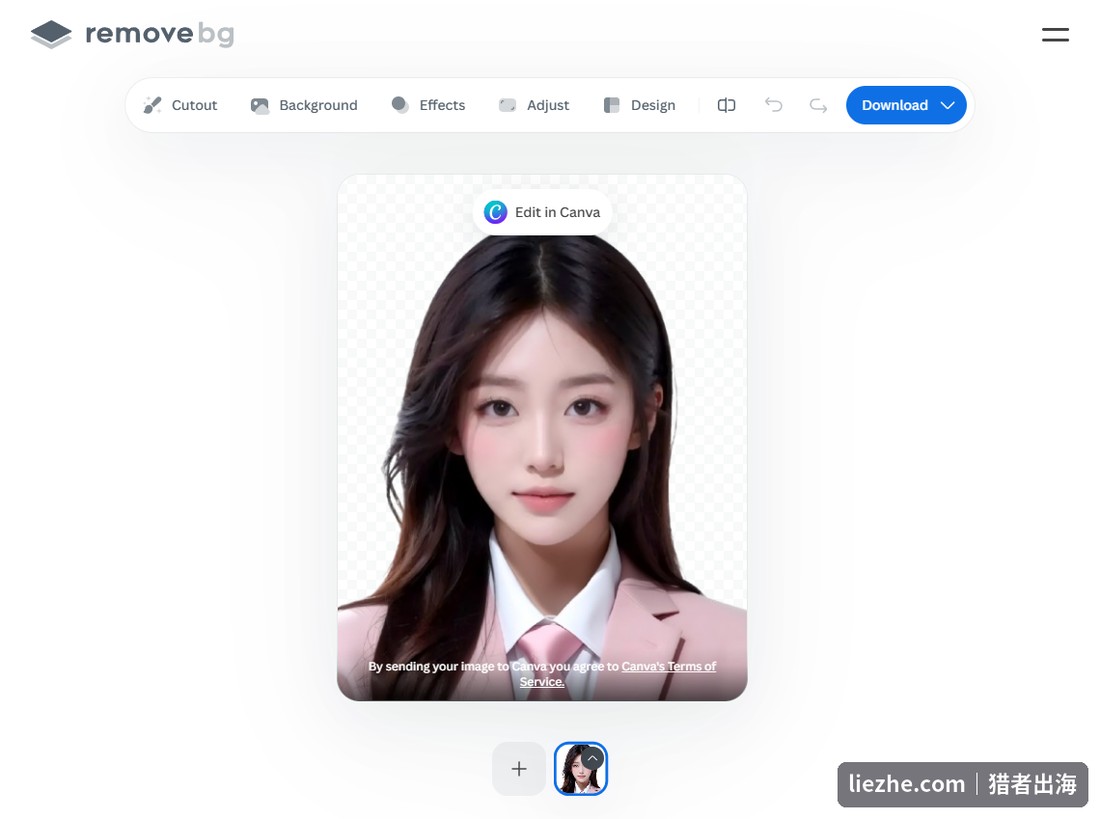Click the redo arrow icon

(x=818, y=105)
